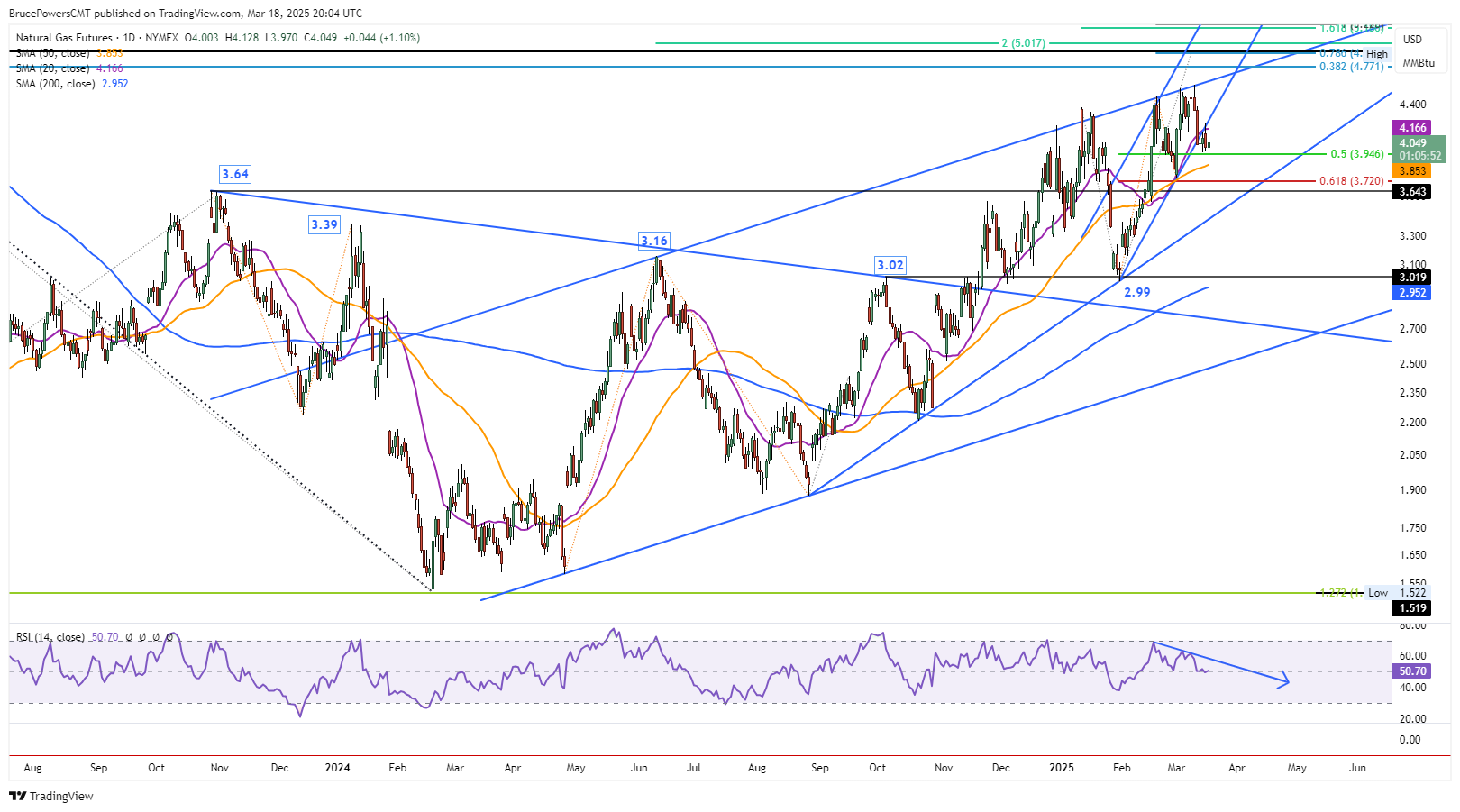Click the Jul label on time axis
The image size is (1460, 812).
694,768
